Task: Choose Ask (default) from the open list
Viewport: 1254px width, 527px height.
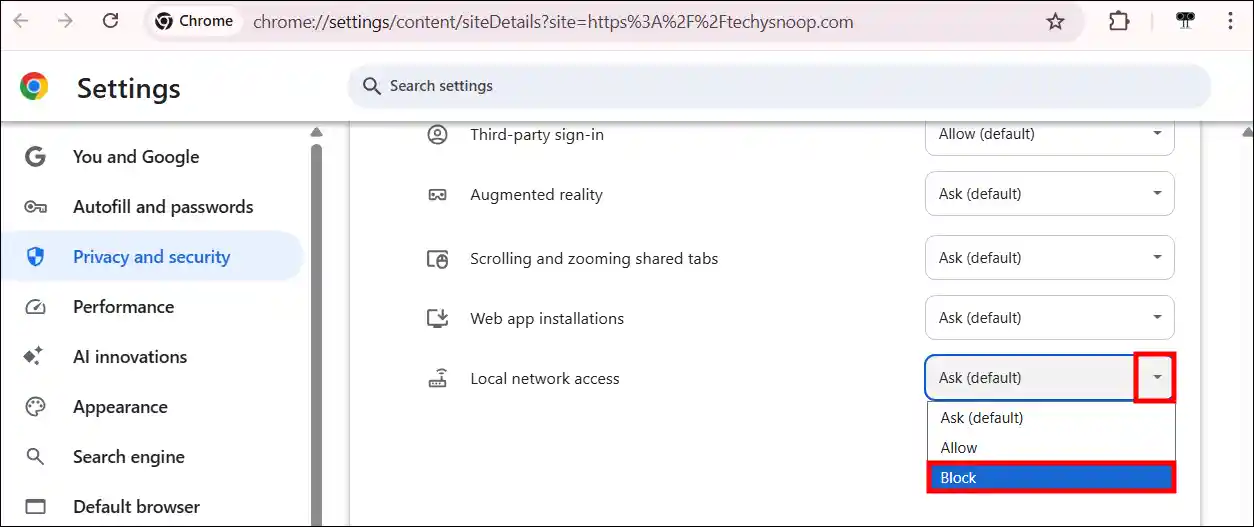Action: point(1051,418)
